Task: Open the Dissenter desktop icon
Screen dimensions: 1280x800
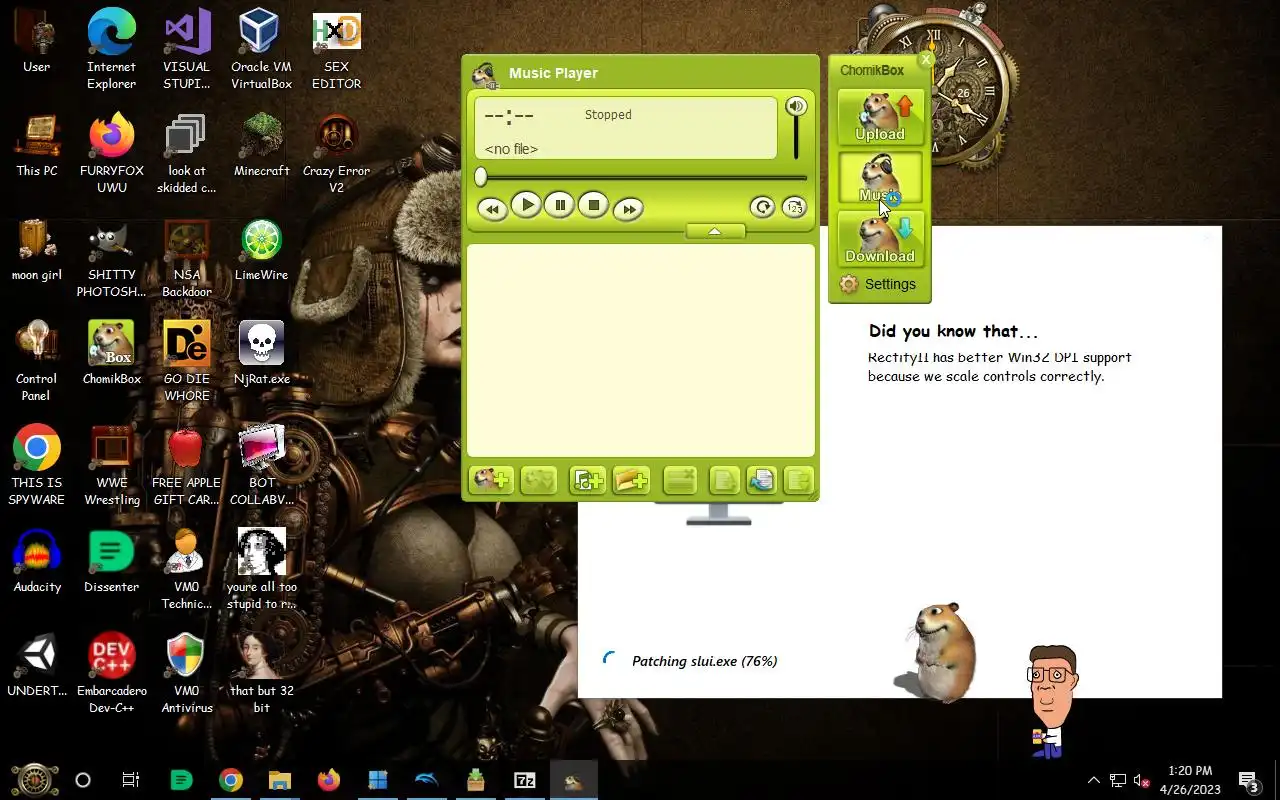Action: pos(112,561)
